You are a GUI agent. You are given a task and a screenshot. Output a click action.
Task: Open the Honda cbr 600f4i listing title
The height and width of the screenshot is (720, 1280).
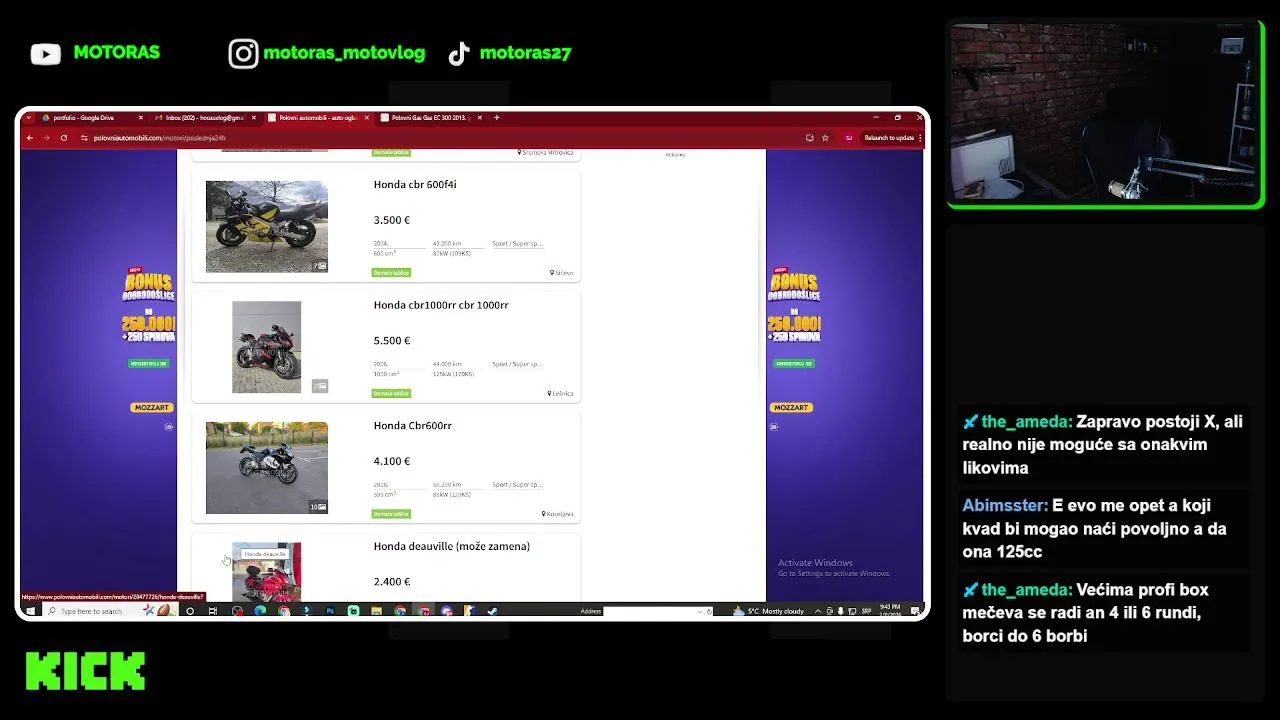(x=415, y=184)
